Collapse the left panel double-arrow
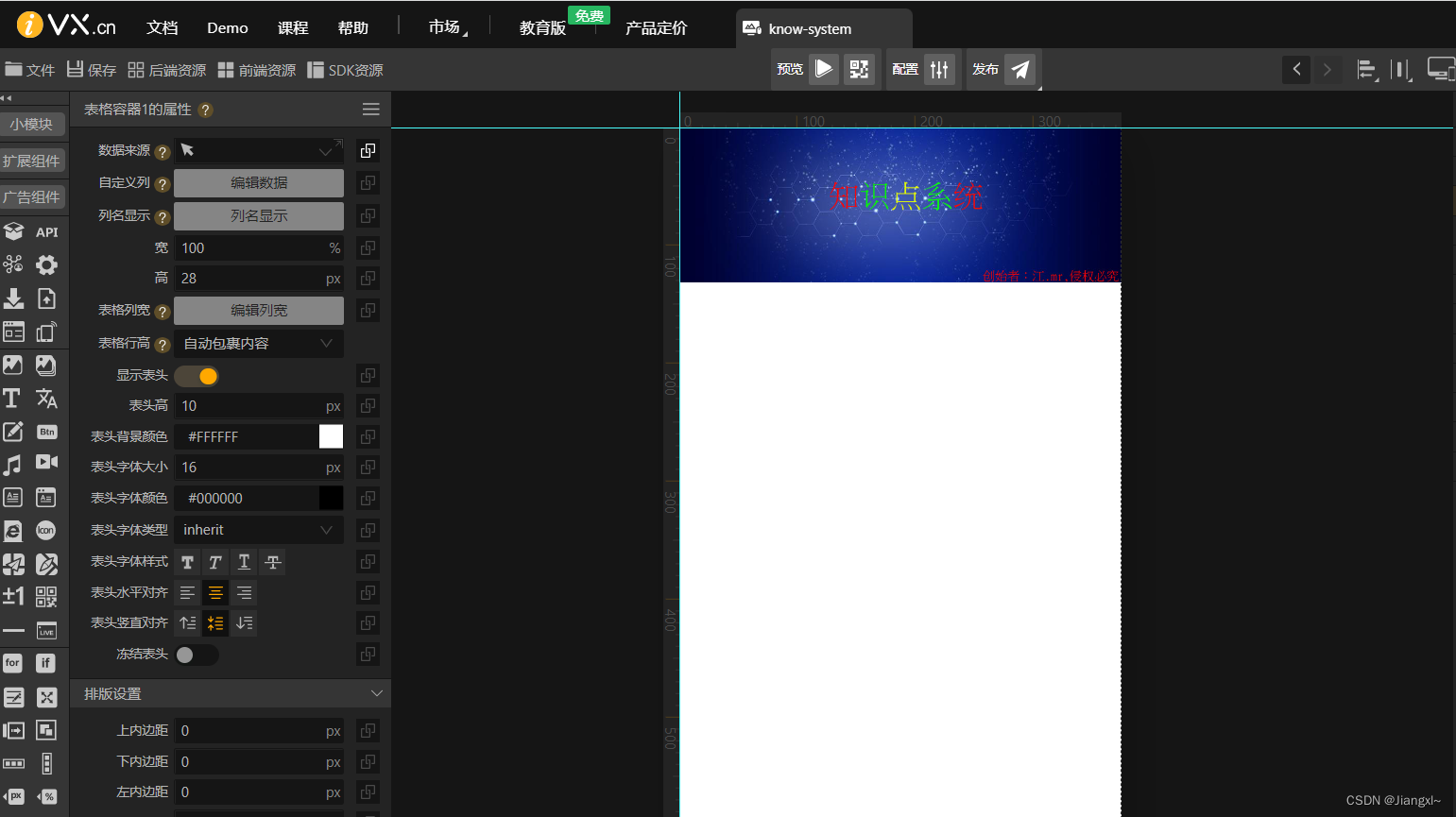Image resolution: width=1456 pixels, height=817 pixels. click(7, 98)
